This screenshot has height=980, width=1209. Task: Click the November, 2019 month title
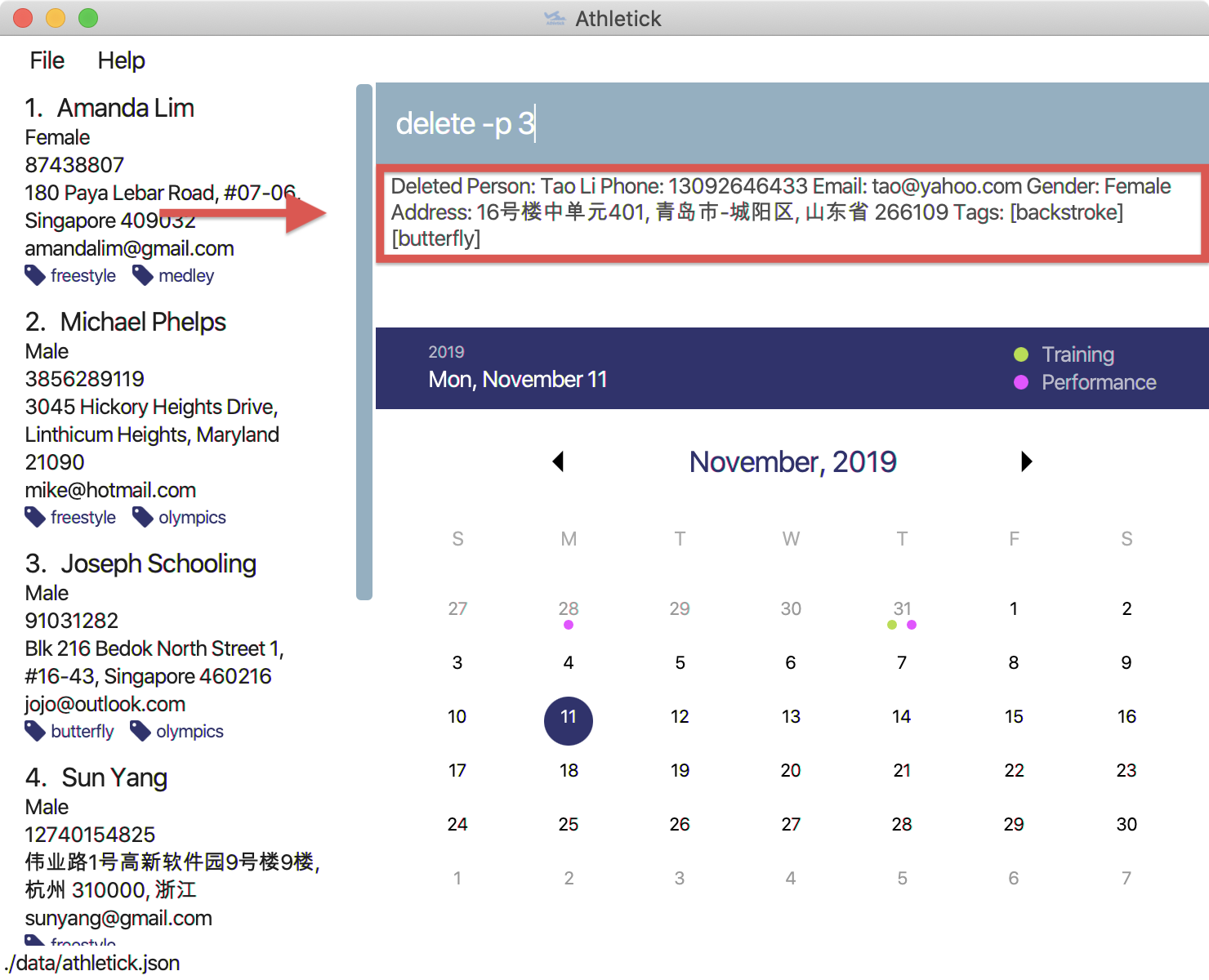(x=792, y=462)
